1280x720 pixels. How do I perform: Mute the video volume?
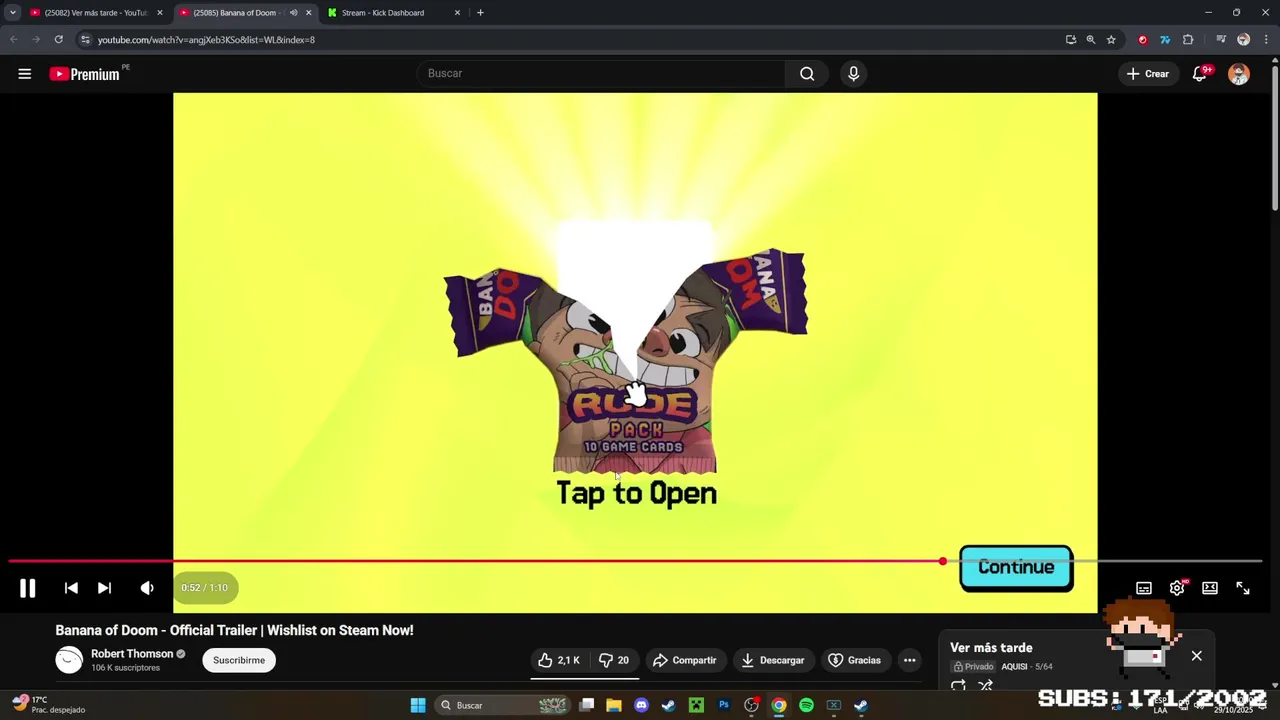pyautogui.click(x=147, y=588)
